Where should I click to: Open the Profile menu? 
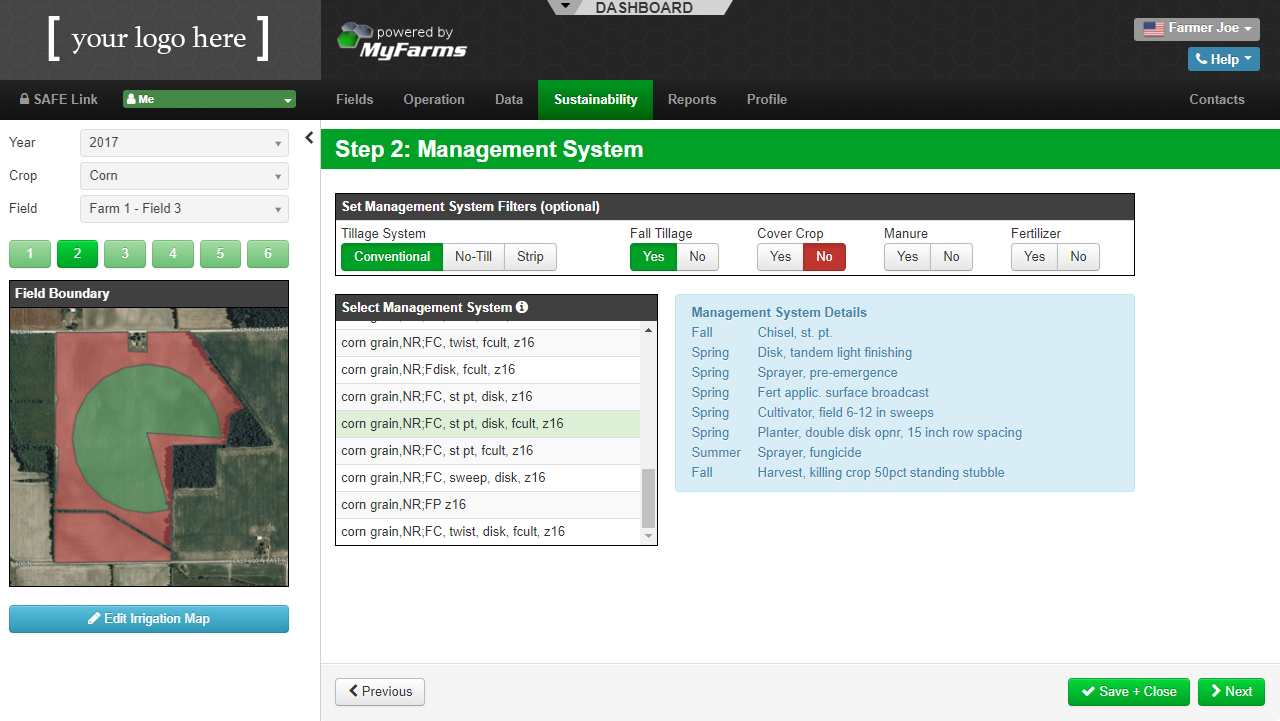(x=767, y=100)
